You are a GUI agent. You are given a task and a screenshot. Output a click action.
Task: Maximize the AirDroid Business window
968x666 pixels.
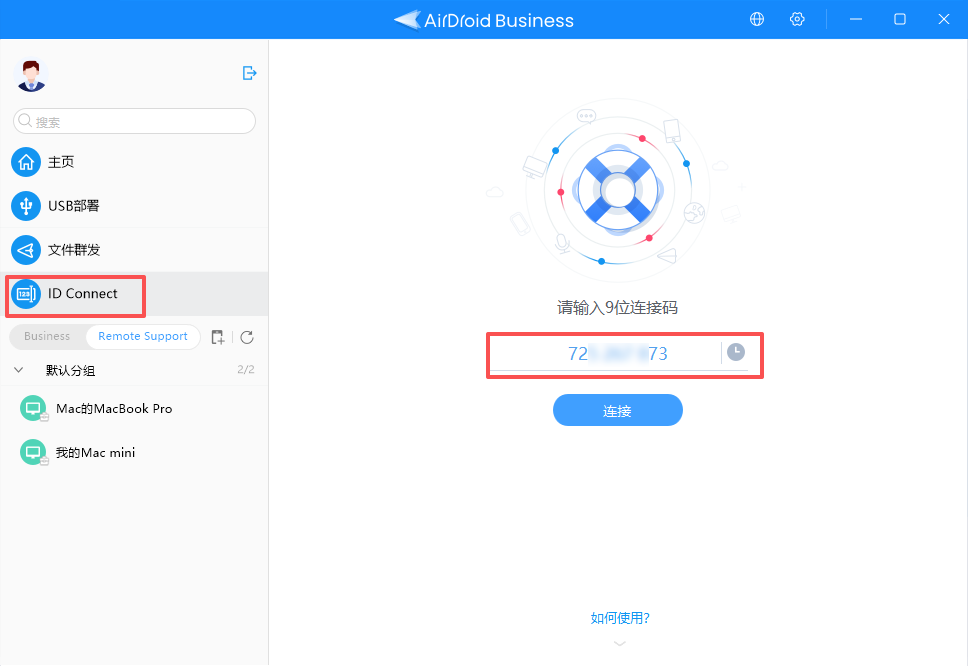(900, 19)
